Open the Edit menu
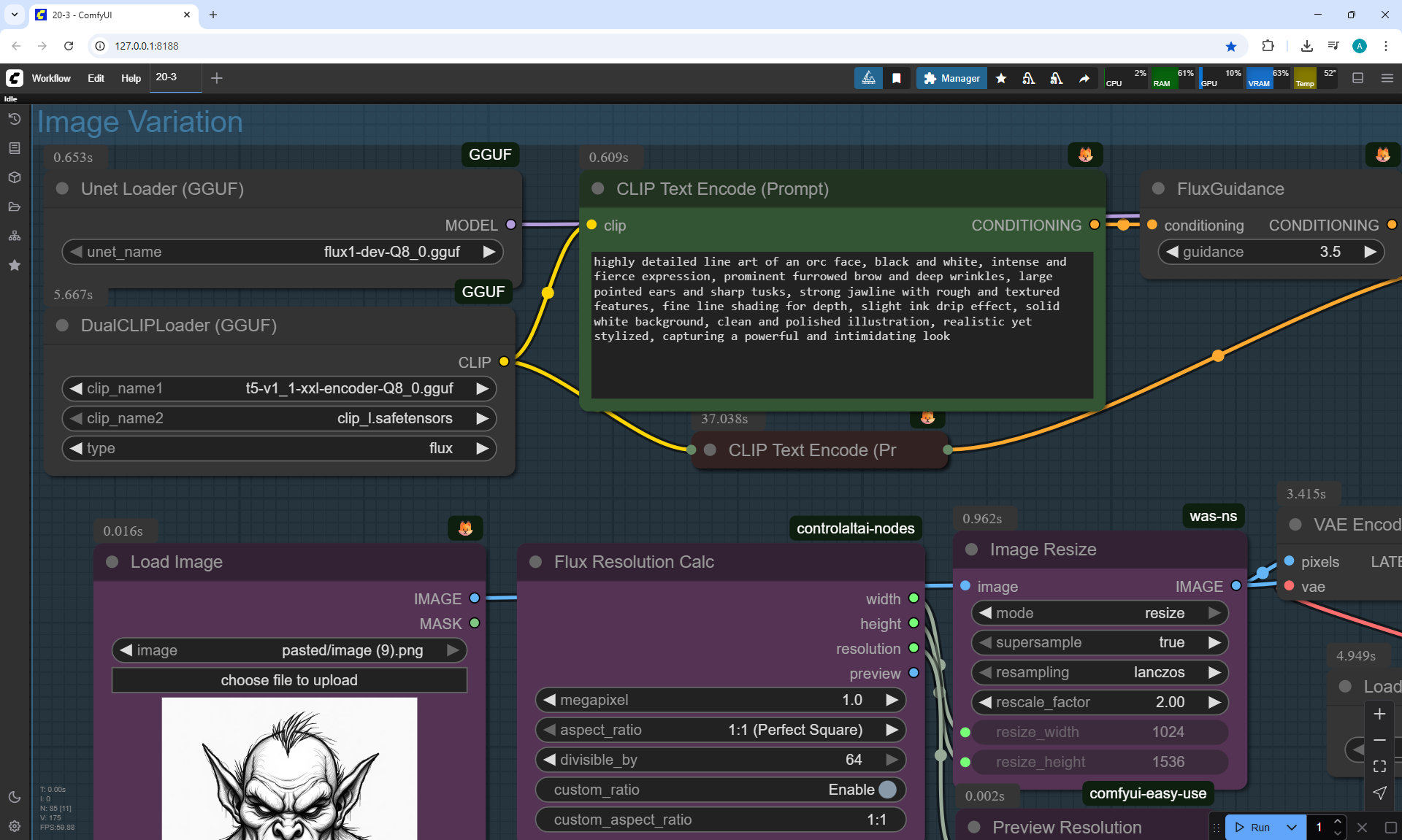Screen dimensions: 1402x840 point(96,78)
